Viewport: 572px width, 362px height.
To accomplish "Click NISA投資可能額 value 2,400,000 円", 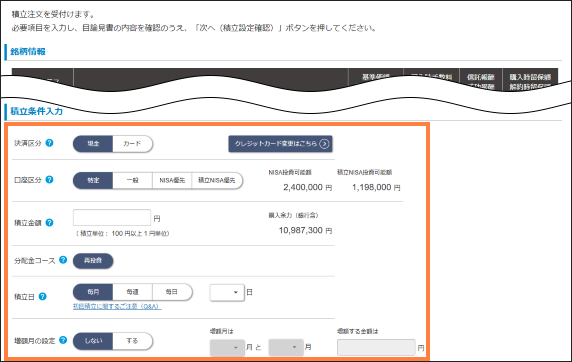I will click(x=308, y=187).
